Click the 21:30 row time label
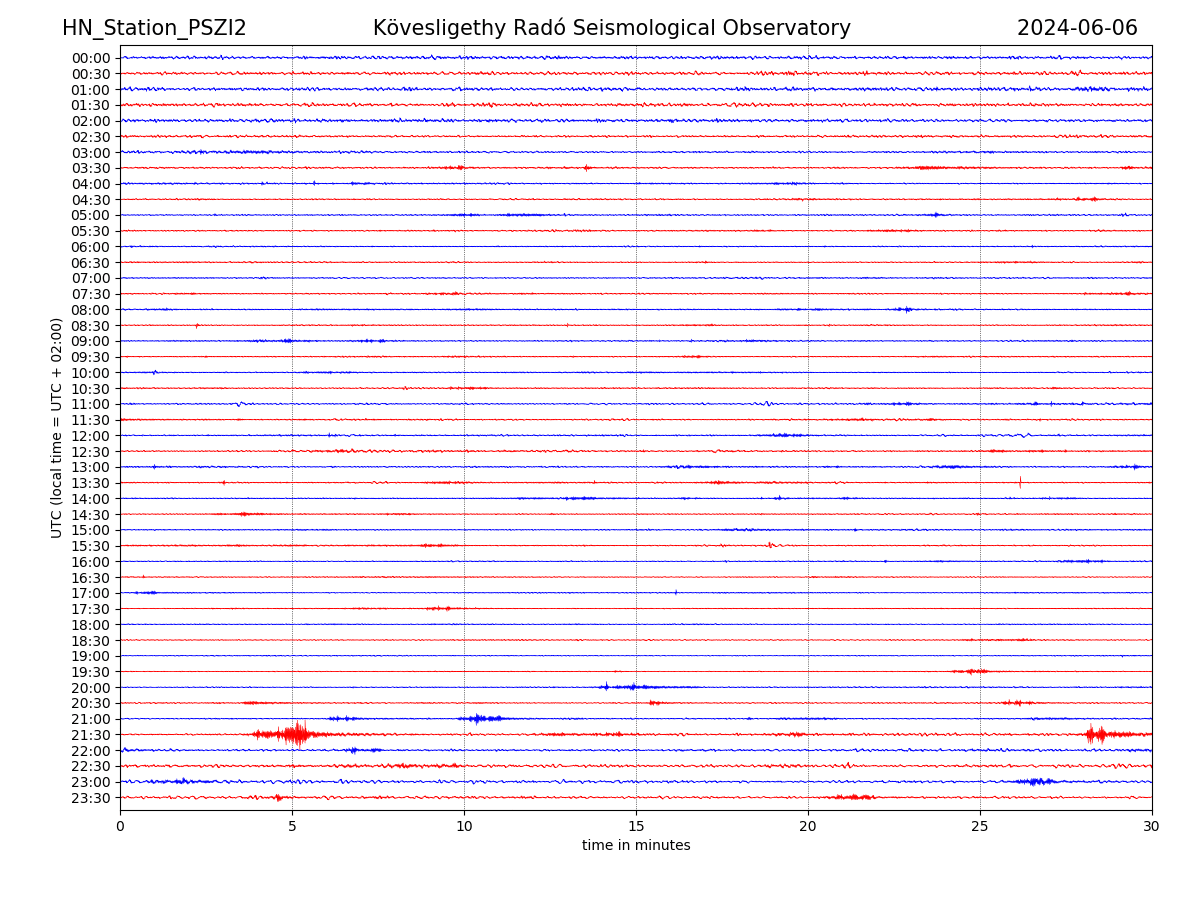Screen dimensions: 1200x900 [91, 735]
